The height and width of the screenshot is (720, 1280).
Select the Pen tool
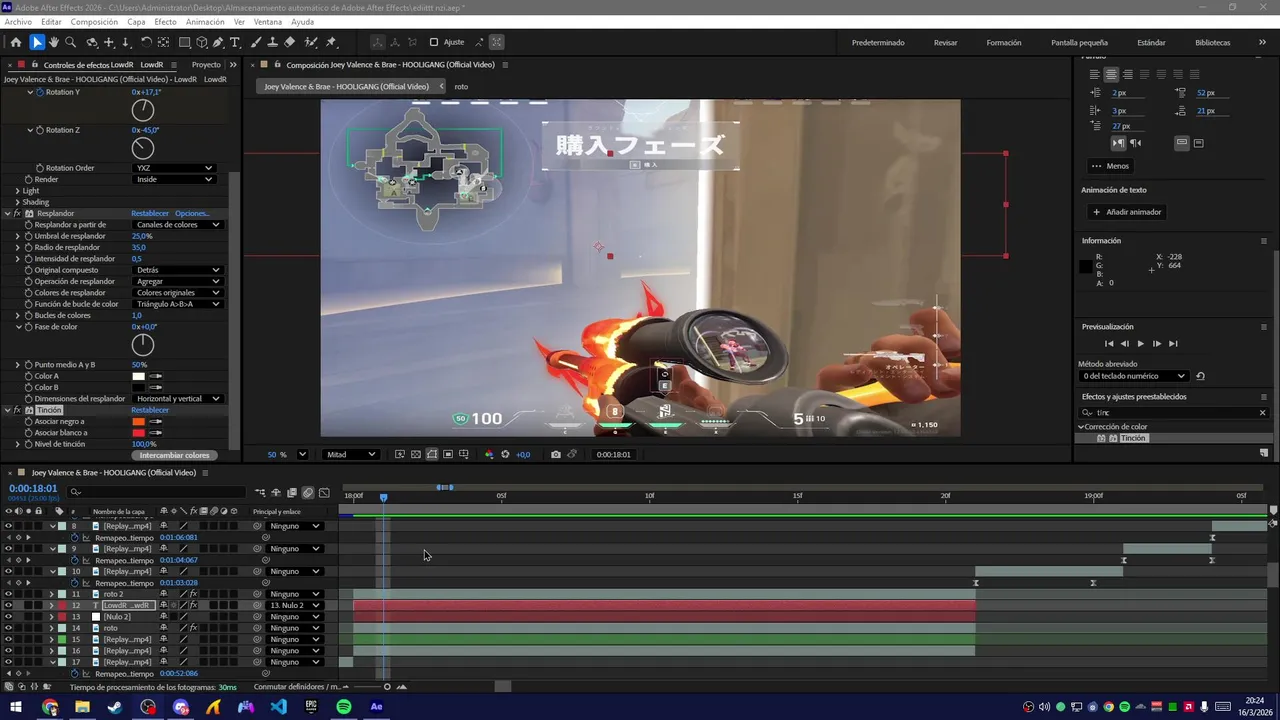pos(218,42)
